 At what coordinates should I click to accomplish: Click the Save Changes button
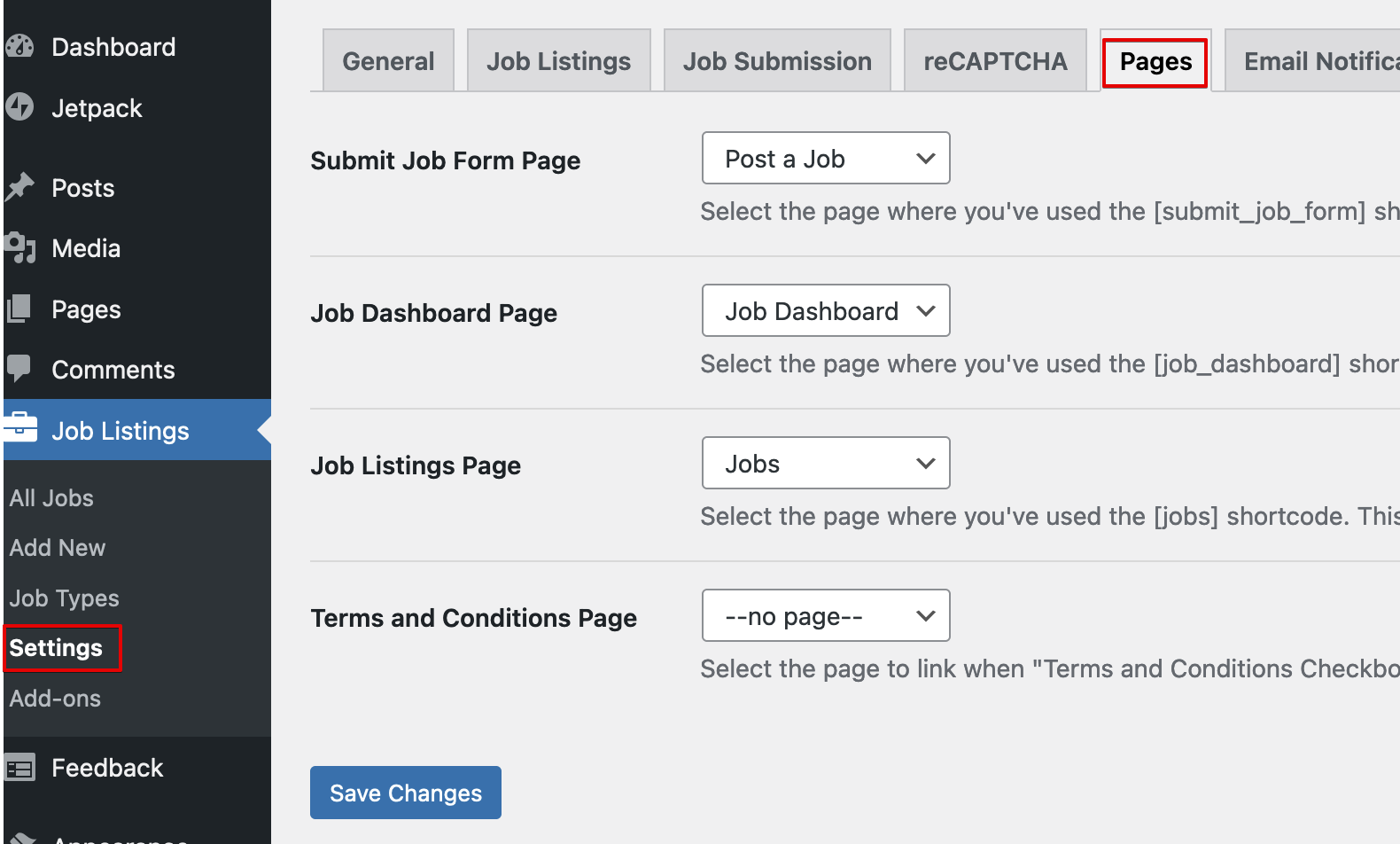coord(405,792)
